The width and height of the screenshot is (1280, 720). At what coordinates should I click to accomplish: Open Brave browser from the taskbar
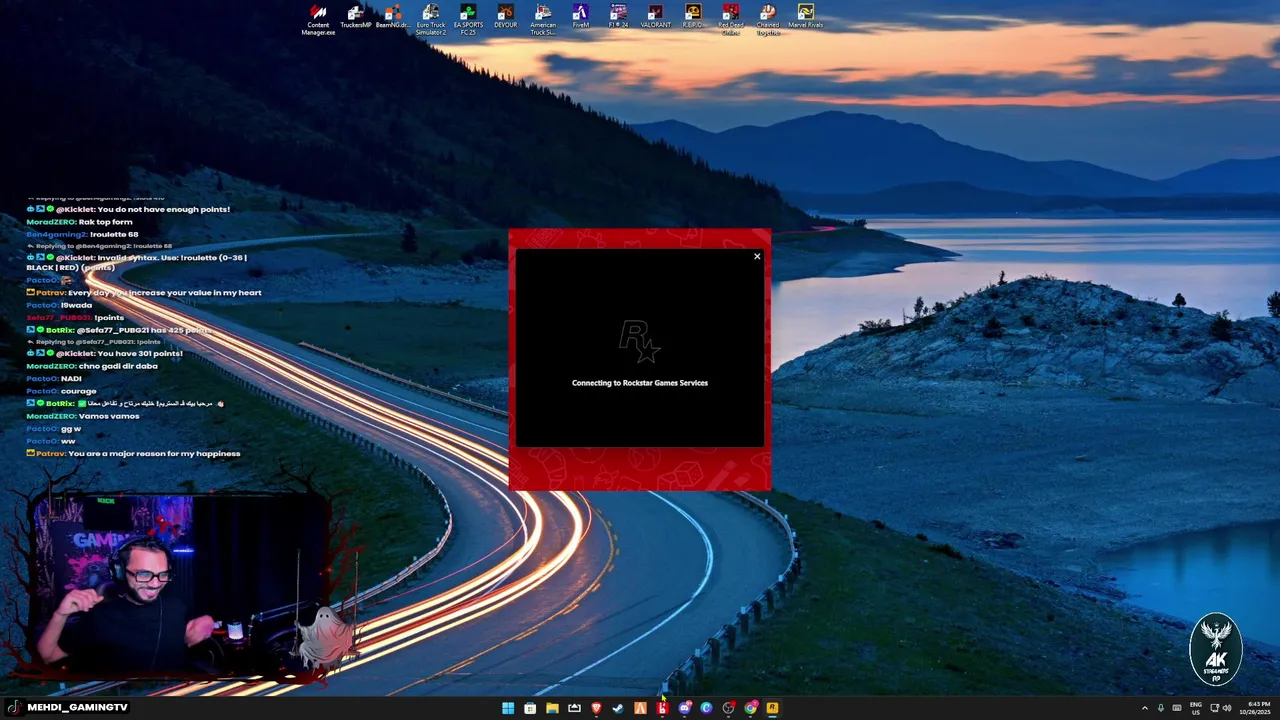click(x=596, y=708)
